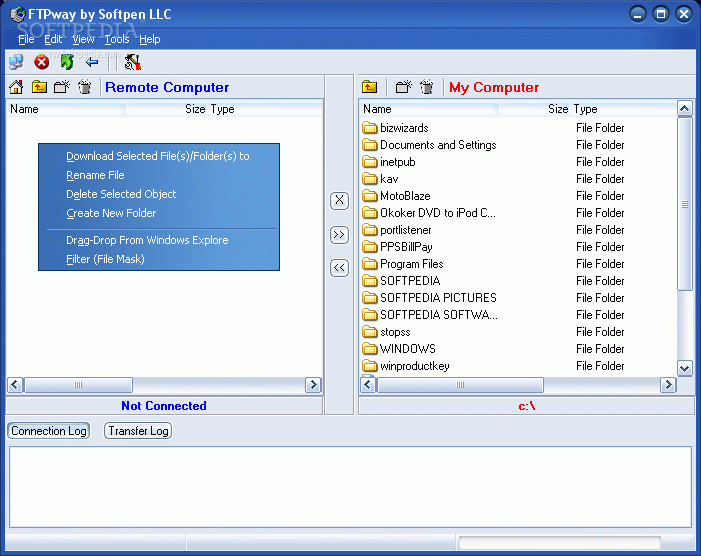
Task: Choose Rename File in context menu
Action: coord(158,175)
